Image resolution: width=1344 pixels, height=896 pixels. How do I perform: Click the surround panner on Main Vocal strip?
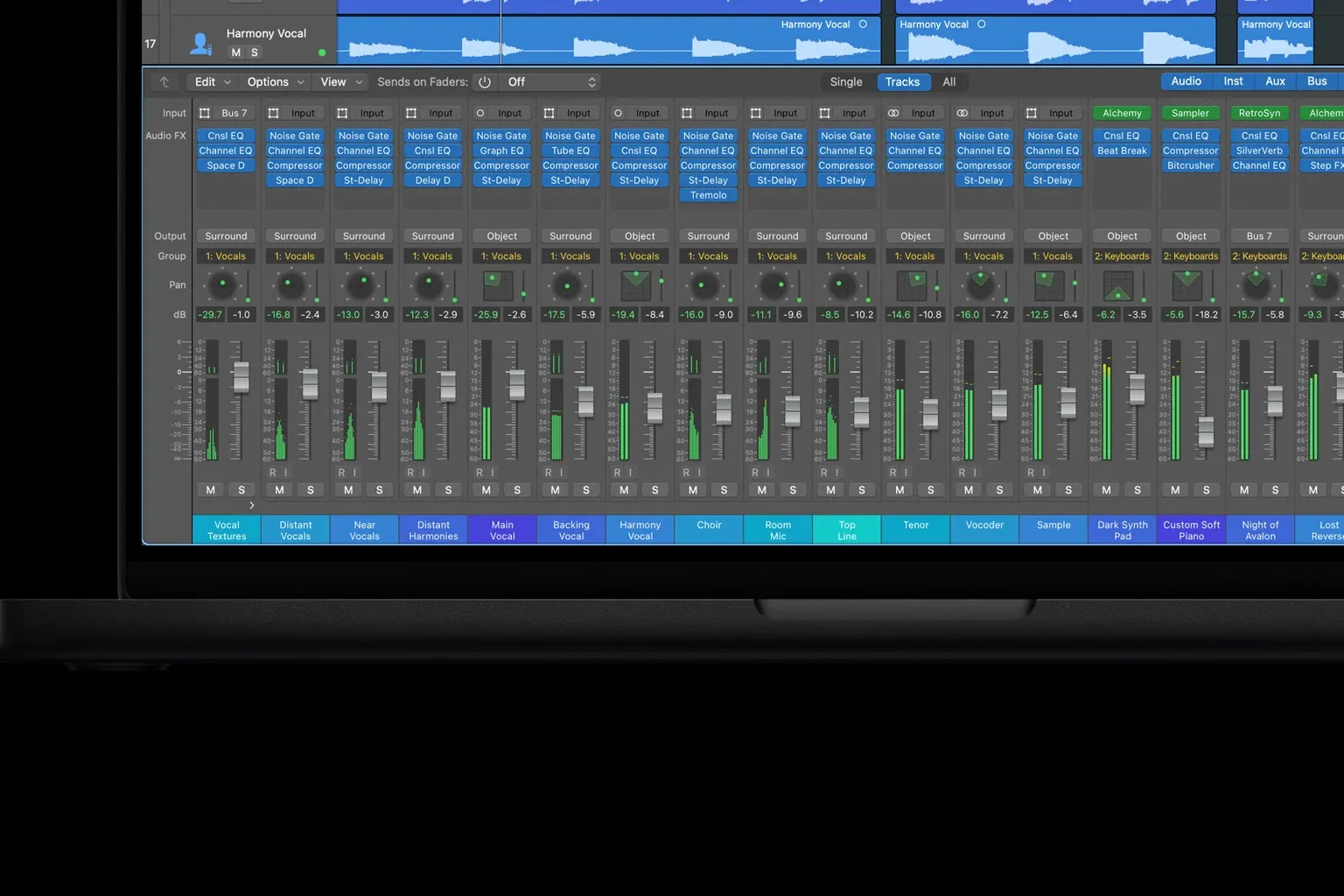pos(498,285)
